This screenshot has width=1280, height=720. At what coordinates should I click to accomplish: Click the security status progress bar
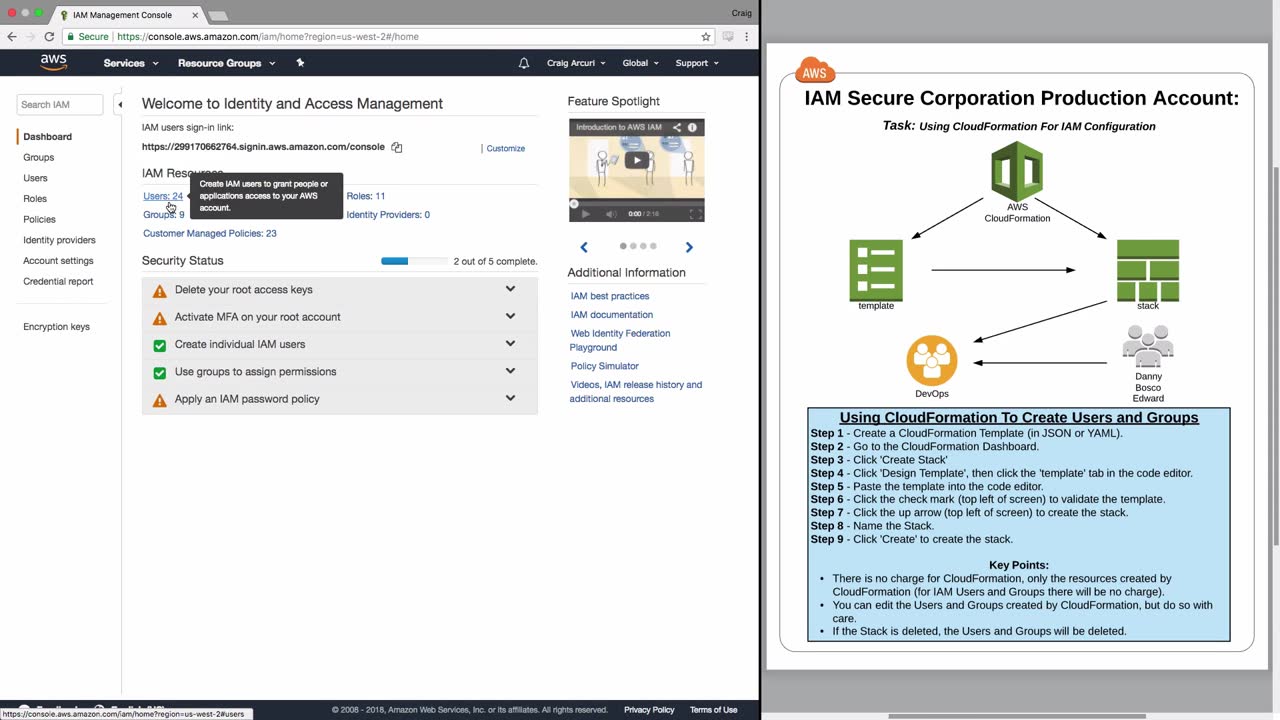[415, 262]
